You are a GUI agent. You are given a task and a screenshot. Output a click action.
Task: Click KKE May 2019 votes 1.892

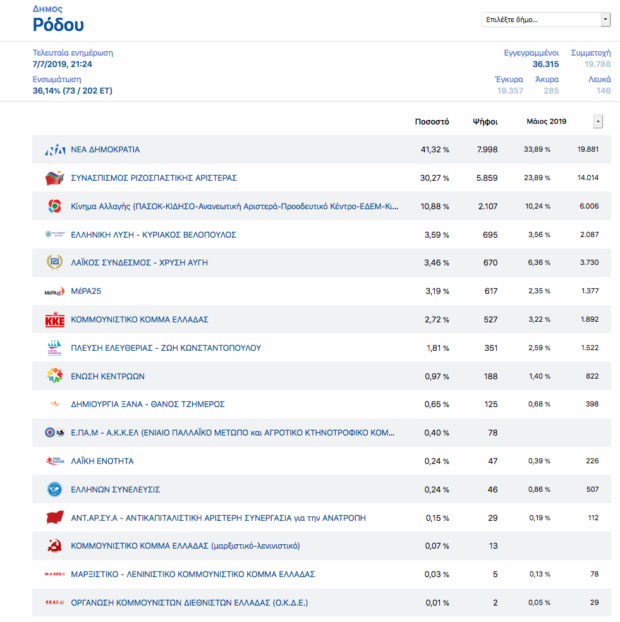[590, 319]
